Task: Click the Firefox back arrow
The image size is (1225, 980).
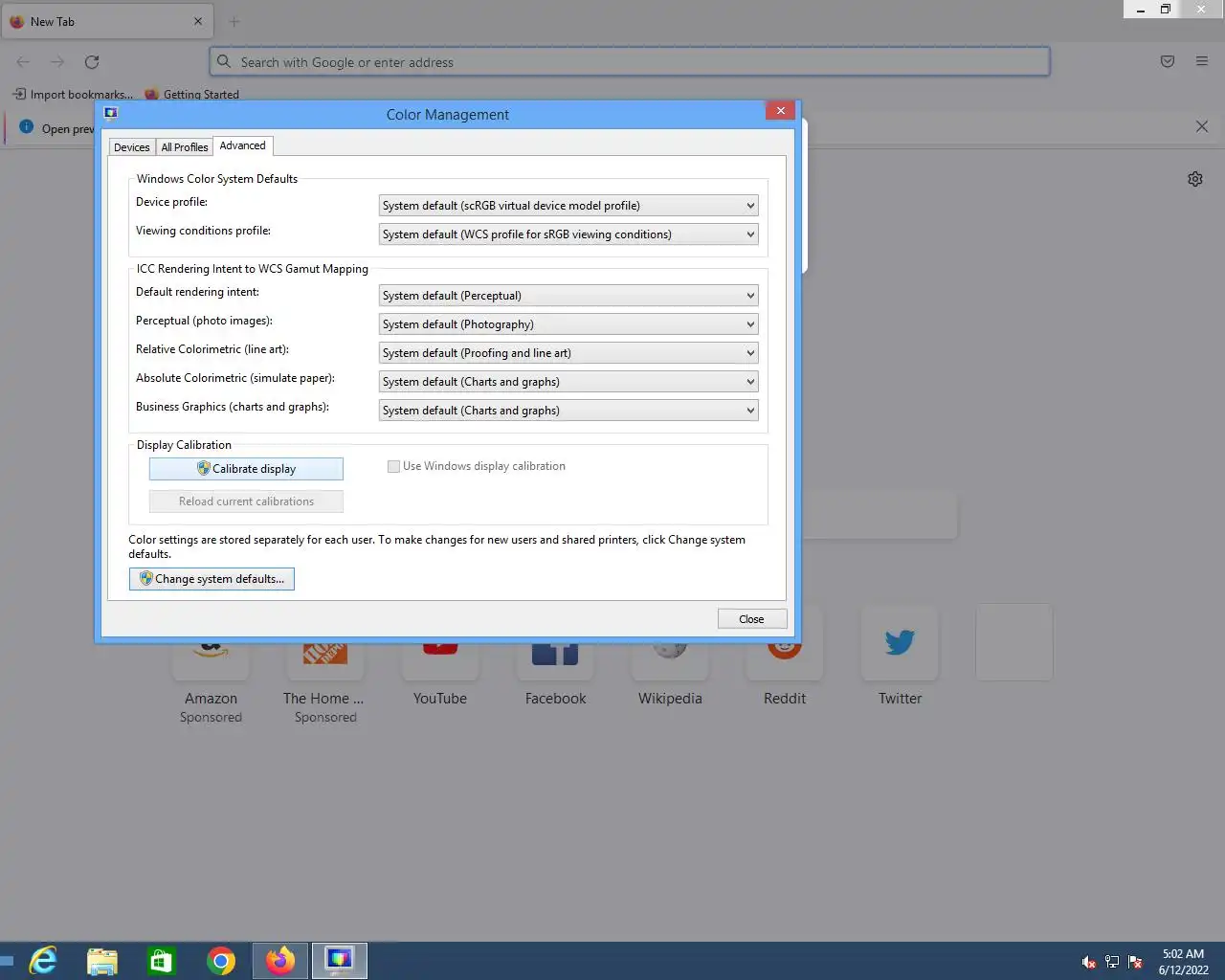Action: coord(23,62)
